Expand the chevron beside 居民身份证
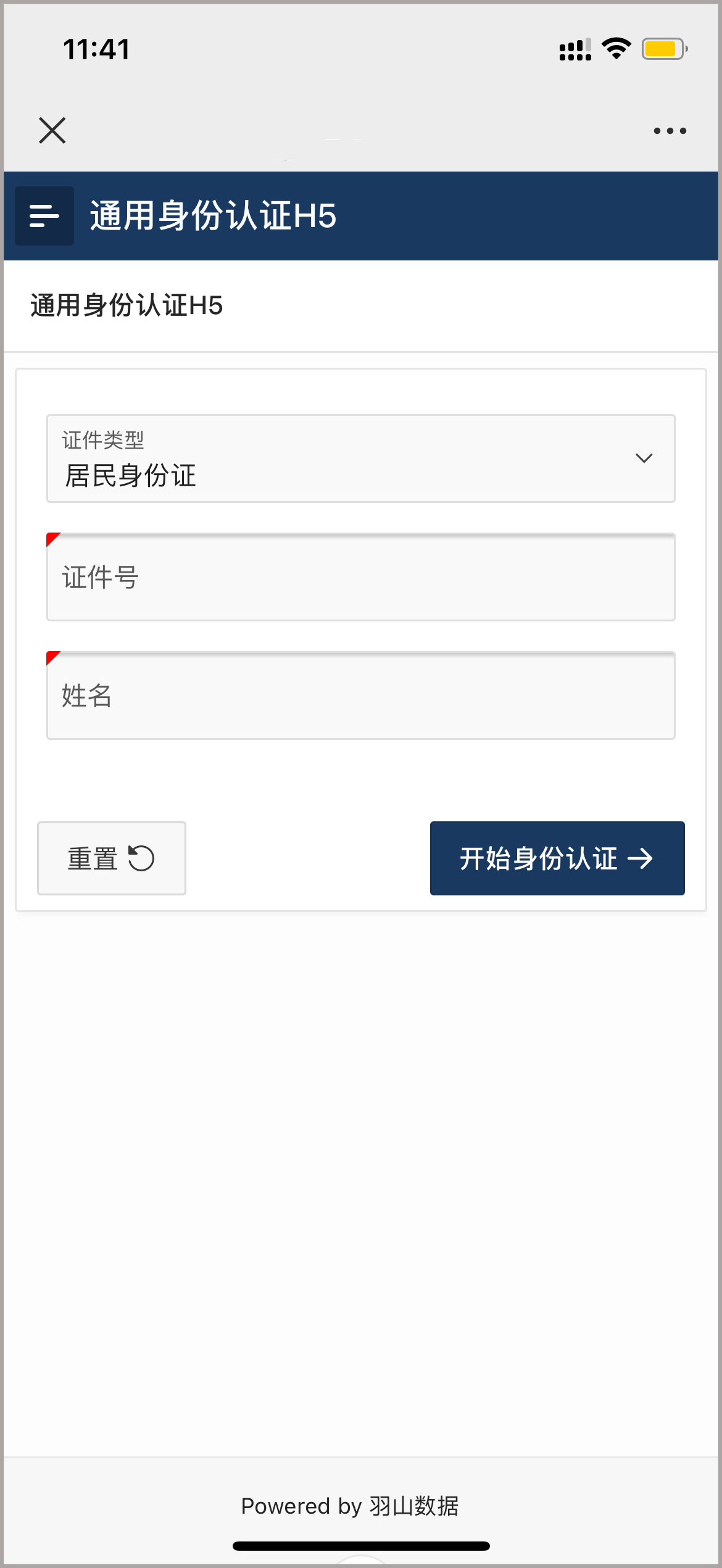Image resolution: width=722 pixels, height=1568 pixels. [644, 458]
